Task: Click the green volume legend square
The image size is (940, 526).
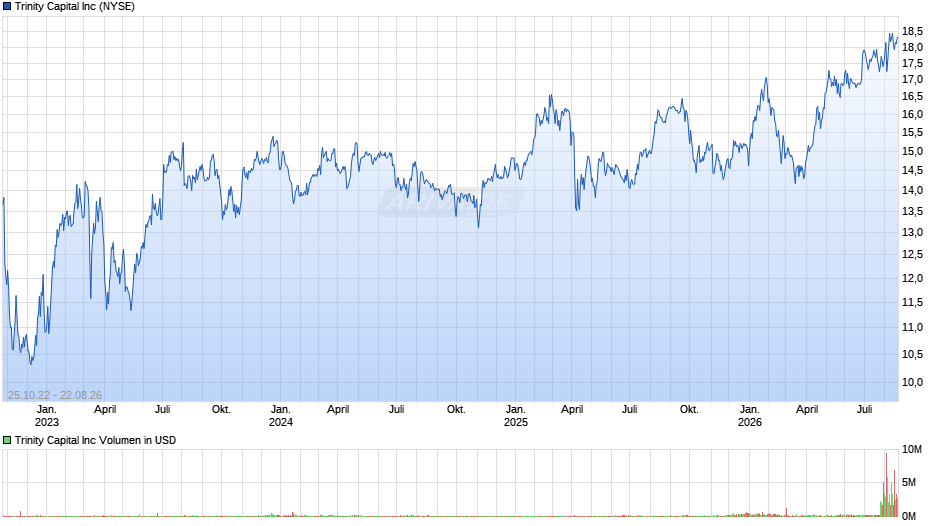Action: [7, 440]
